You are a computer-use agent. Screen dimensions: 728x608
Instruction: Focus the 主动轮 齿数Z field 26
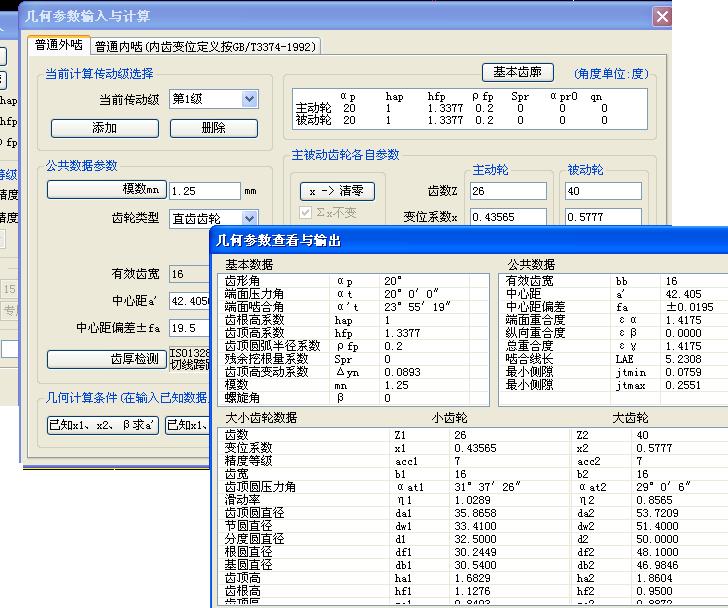pyautogui.click(x=508, y=191)
